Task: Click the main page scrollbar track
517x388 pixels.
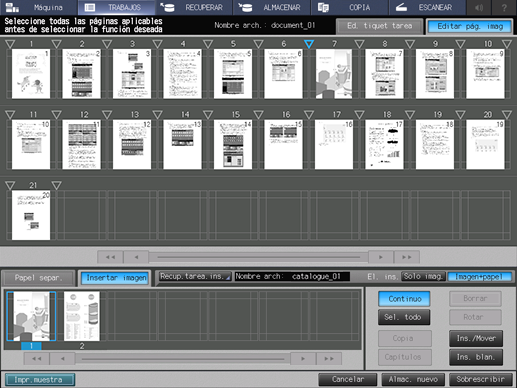Action: (259, 257)
